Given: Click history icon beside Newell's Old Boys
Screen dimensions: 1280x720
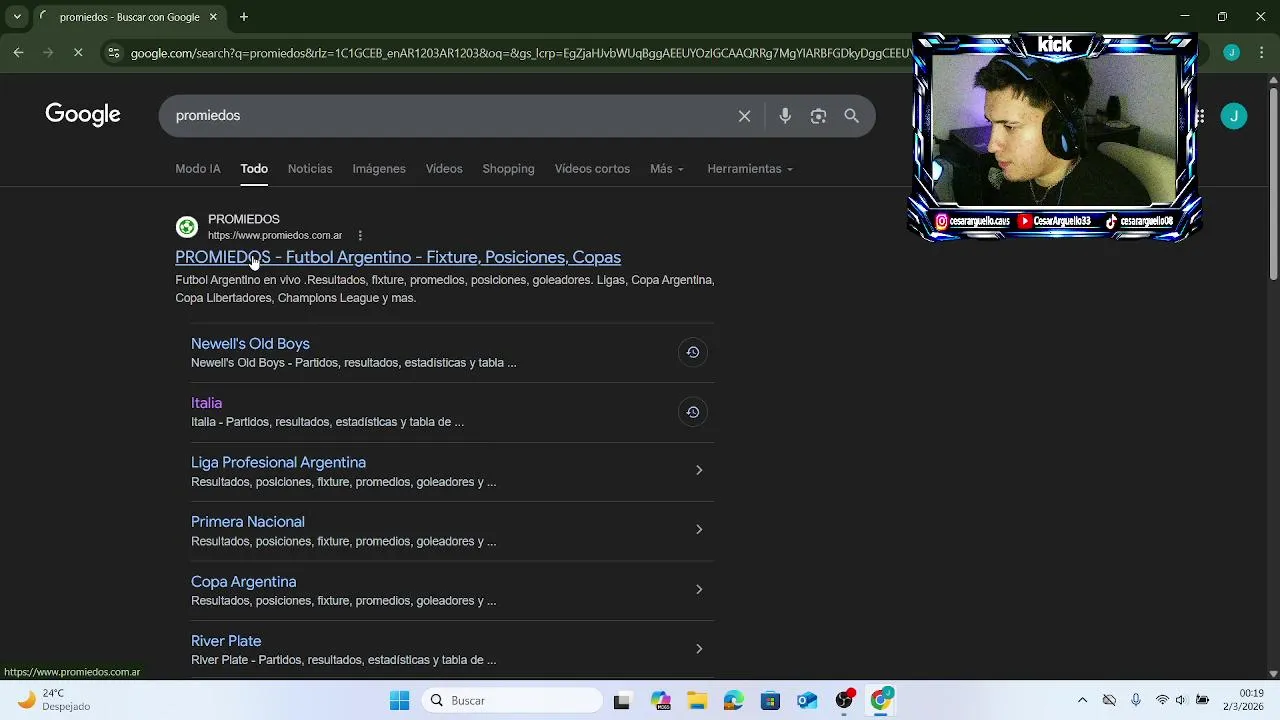Looking at the screenshot, I should 692,352.
